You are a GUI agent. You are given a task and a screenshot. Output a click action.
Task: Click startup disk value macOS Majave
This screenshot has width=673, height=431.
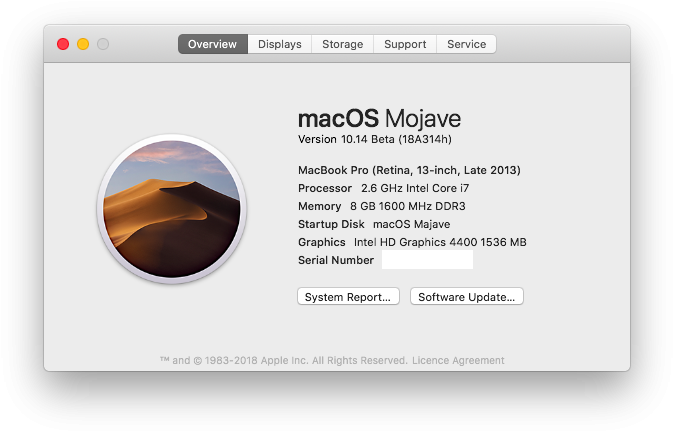click(x=412, y=225)
